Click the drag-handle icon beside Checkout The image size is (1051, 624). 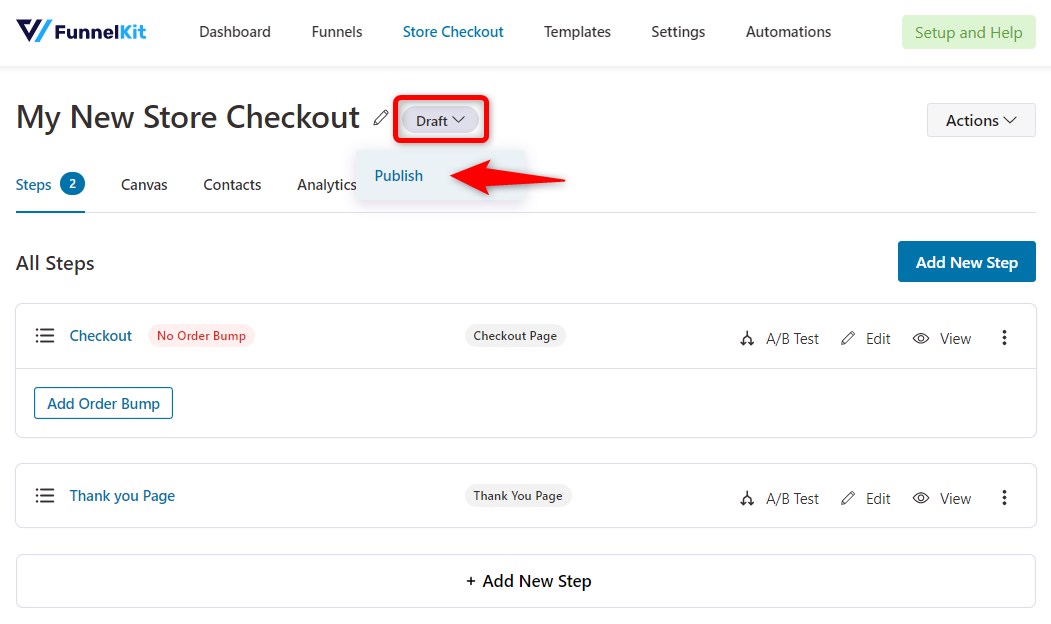pos(44,336)
